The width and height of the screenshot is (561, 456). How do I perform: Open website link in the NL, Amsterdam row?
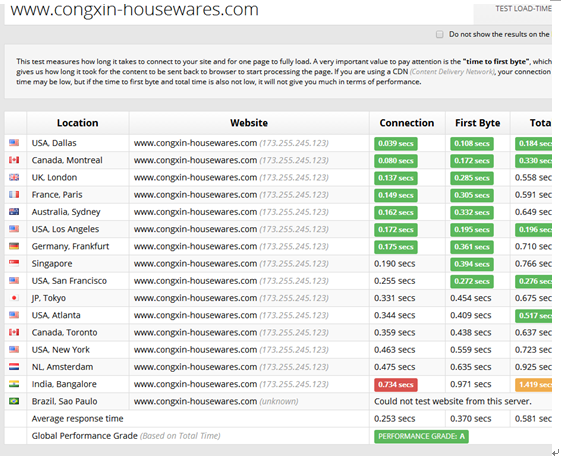(195, 367)
